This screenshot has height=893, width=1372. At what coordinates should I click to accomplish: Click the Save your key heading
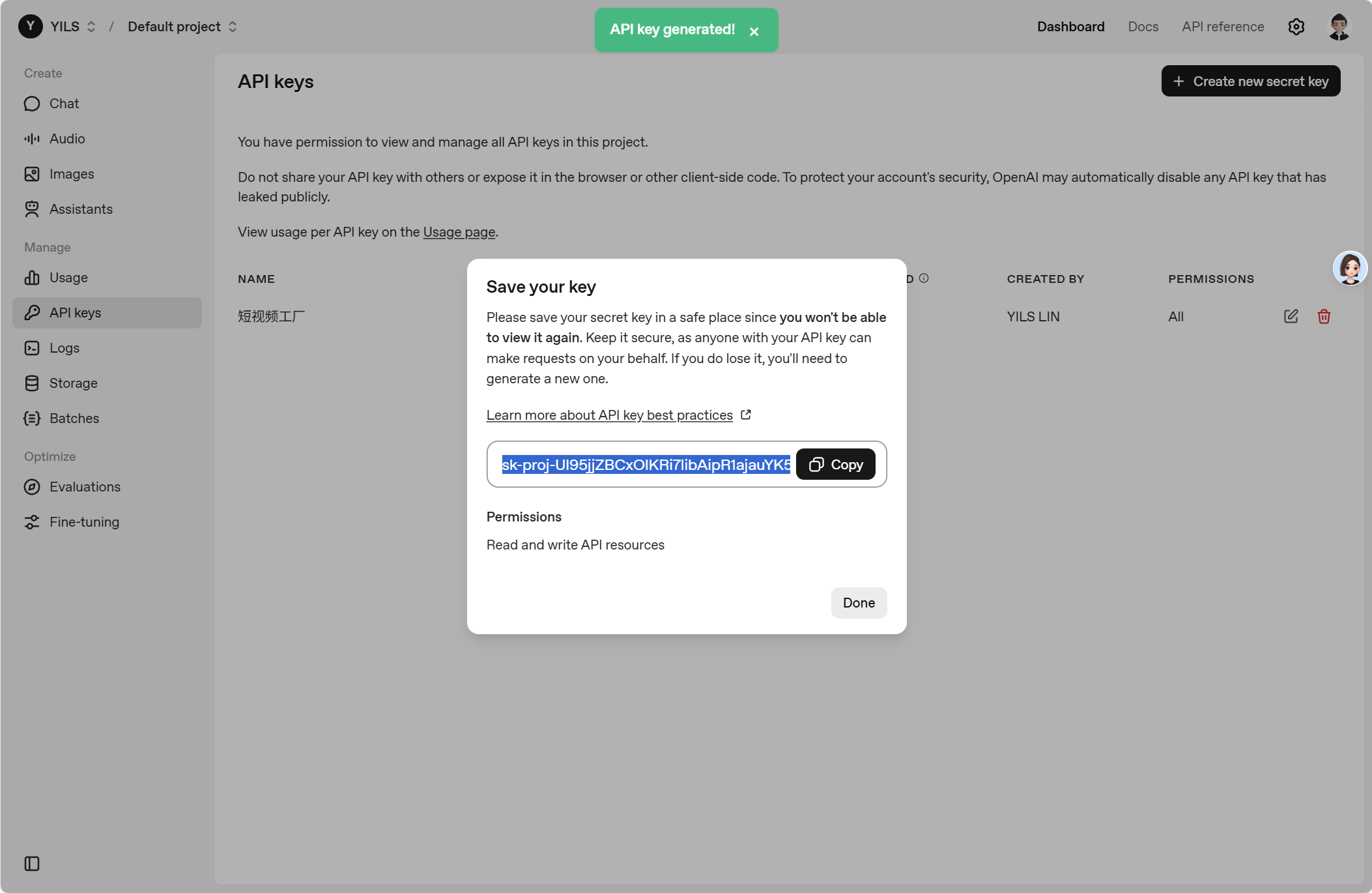click(x=541, y=287)
